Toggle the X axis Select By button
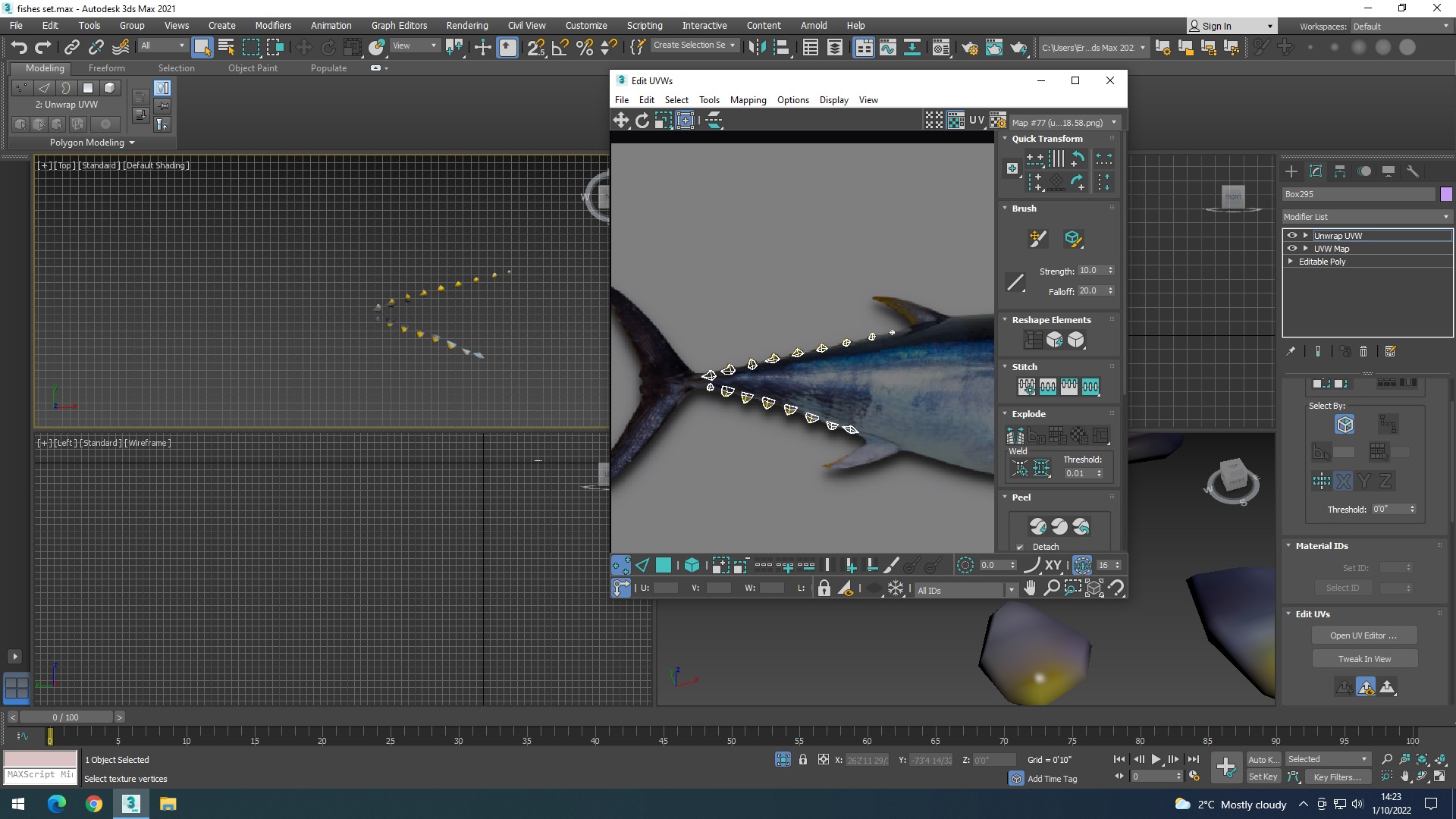 tap(1343, 481)
